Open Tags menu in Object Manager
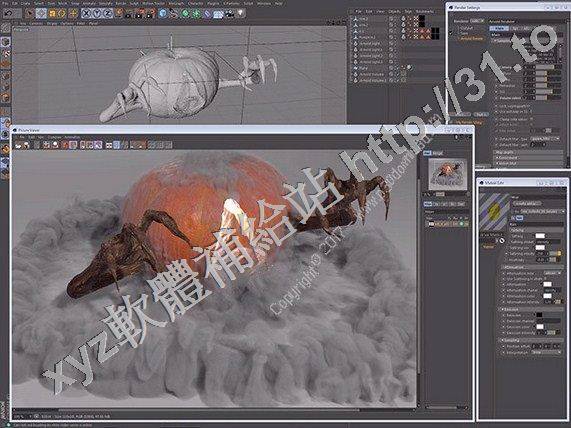The image size is (571, 428). click(x=408, y=12)
